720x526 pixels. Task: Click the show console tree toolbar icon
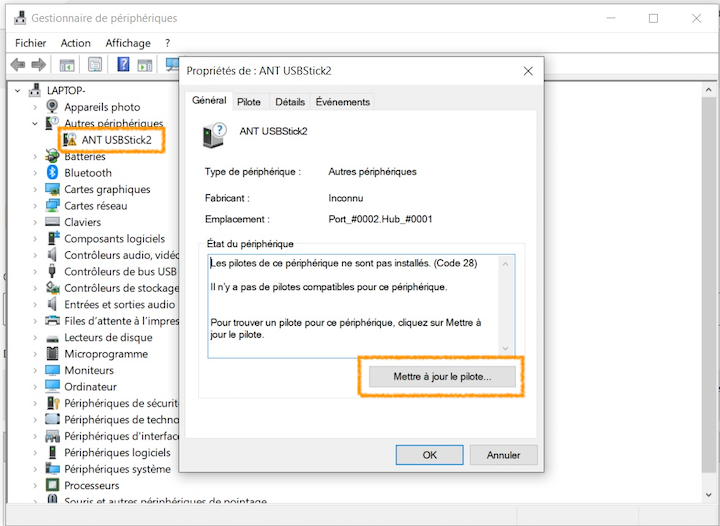67,65
